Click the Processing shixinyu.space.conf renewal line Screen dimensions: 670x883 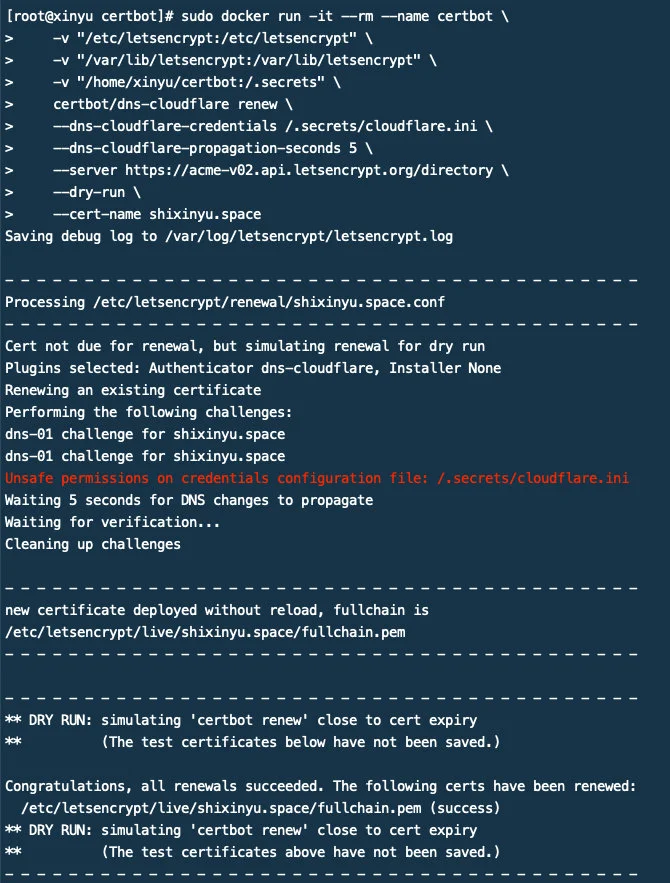tap(225, 302)
